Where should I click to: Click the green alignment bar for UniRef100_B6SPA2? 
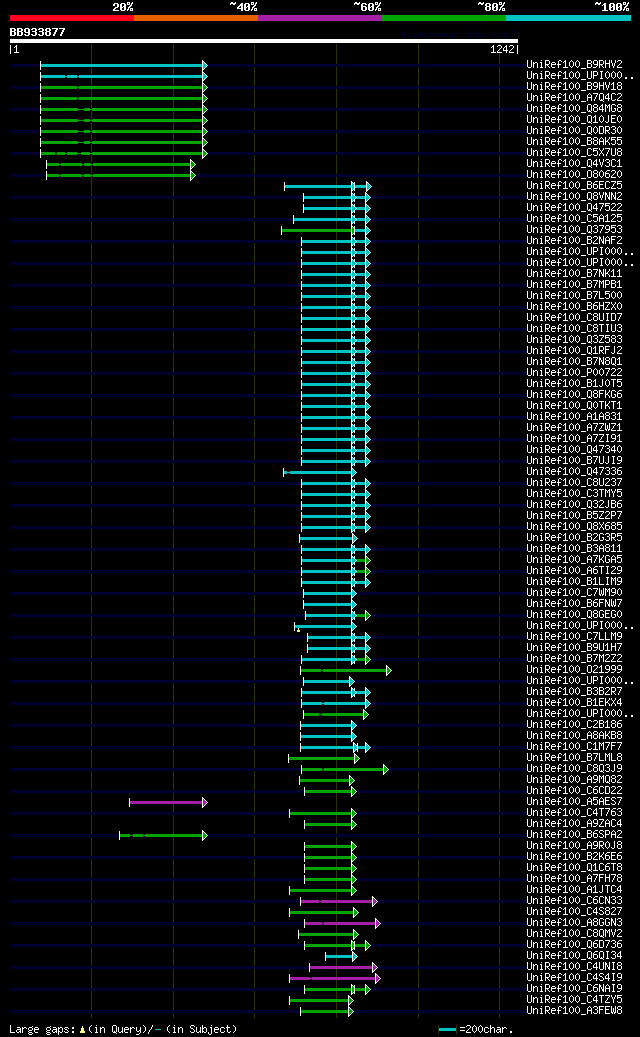[163, 835]
